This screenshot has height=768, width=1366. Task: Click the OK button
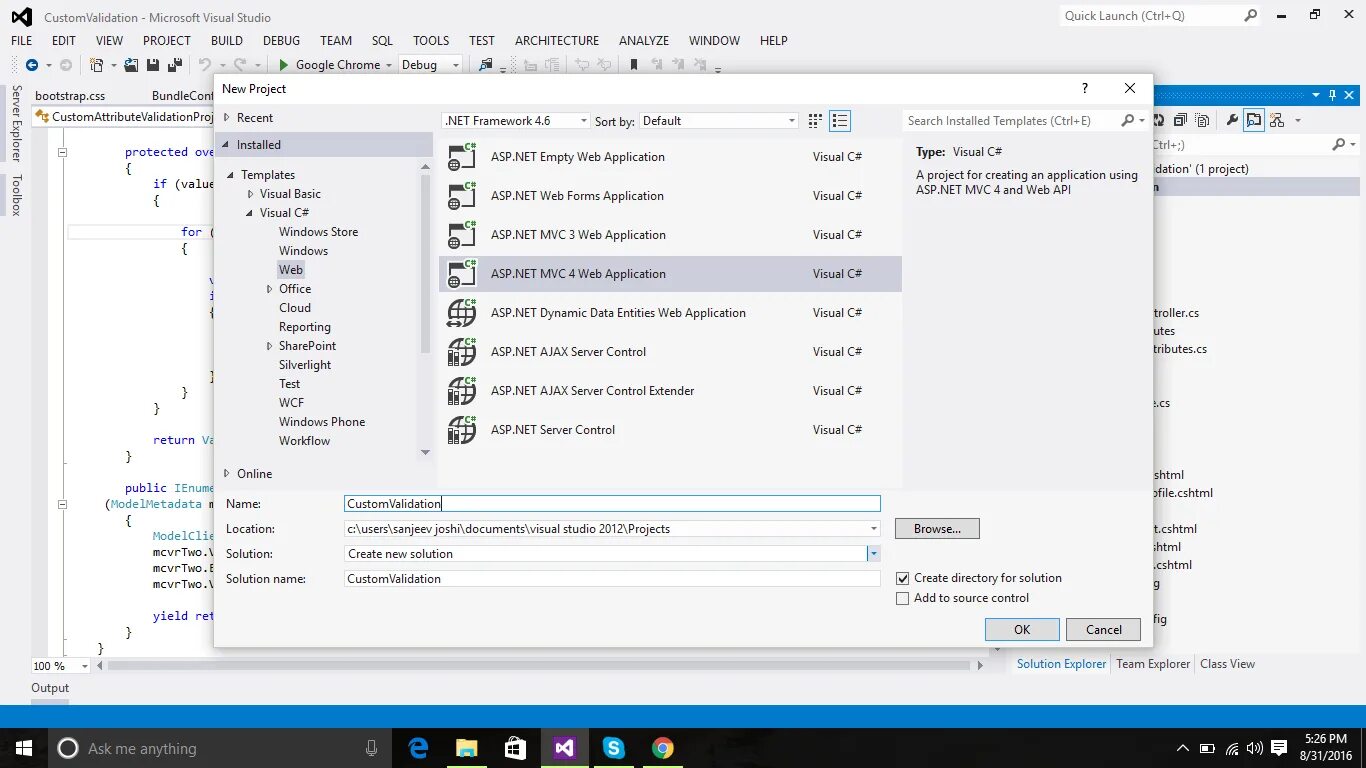[x=1022, y=630]
